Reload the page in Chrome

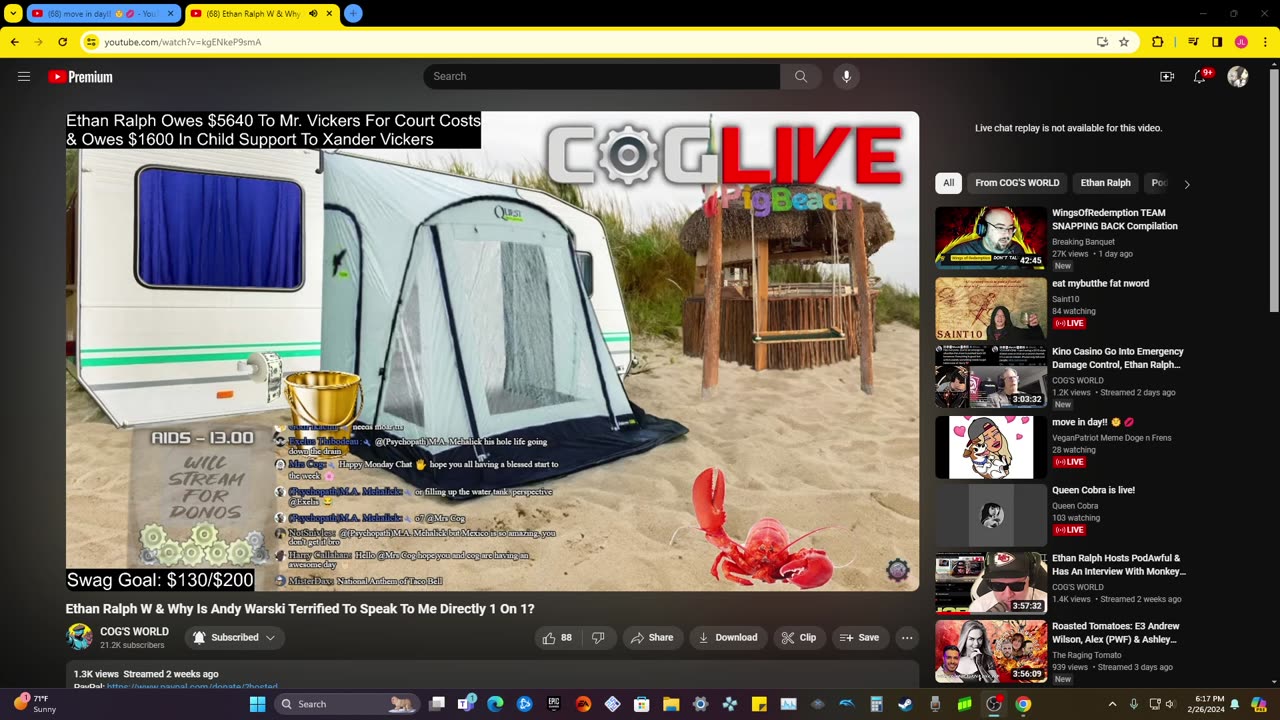coord(62,42)
